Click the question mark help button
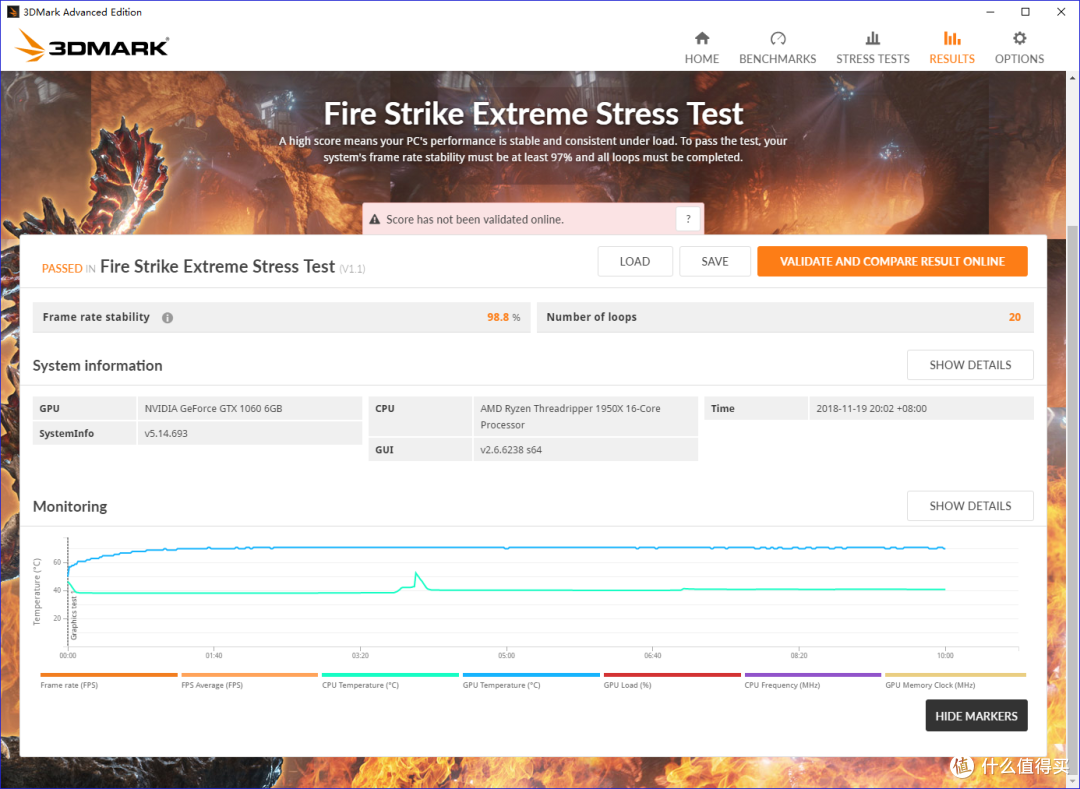Viewport: 1080px width, 789px height. tap(688, 219)
